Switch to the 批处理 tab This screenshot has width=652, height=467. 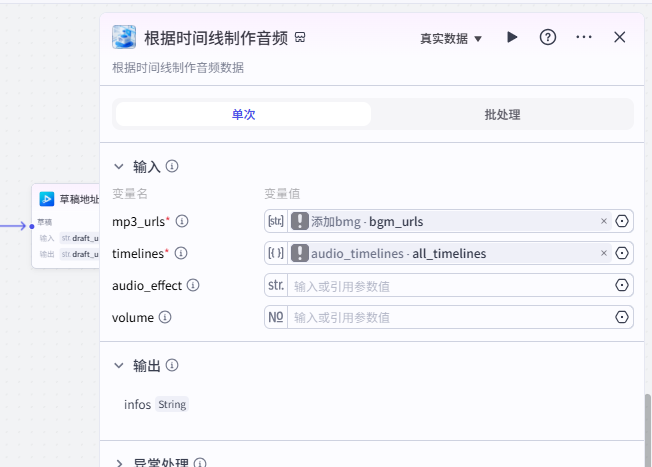click(502, 114)
